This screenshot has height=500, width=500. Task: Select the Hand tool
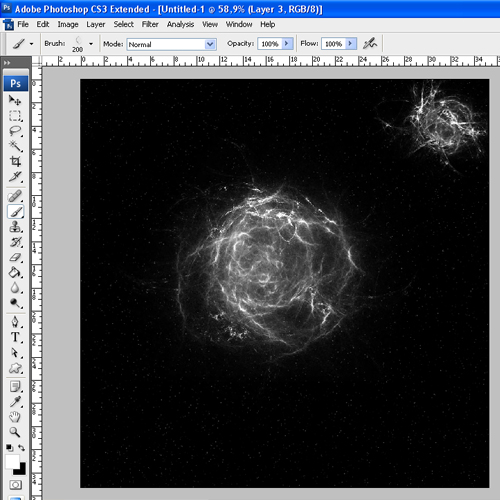coord(15,417)
